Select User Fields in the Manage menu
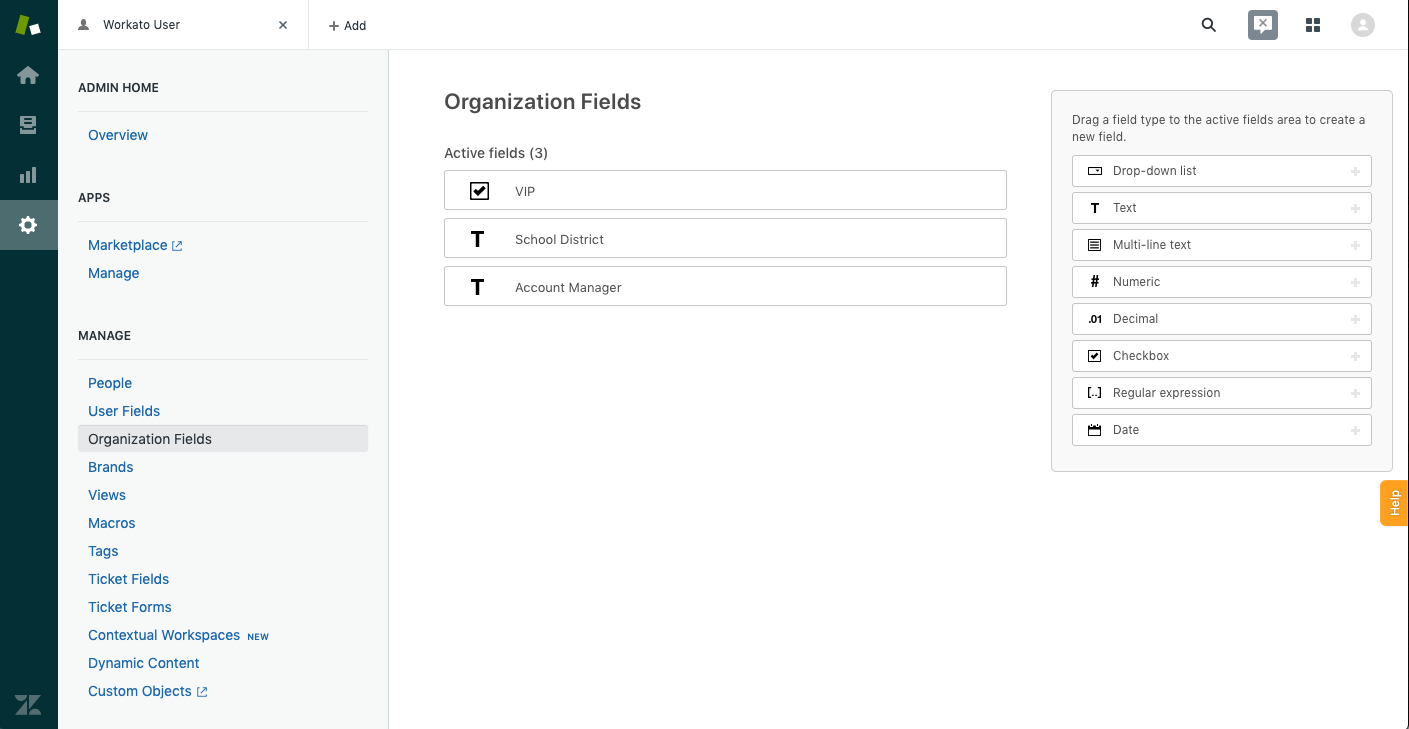The width and height of the screenshot is (1409, 729). [123, 411]
